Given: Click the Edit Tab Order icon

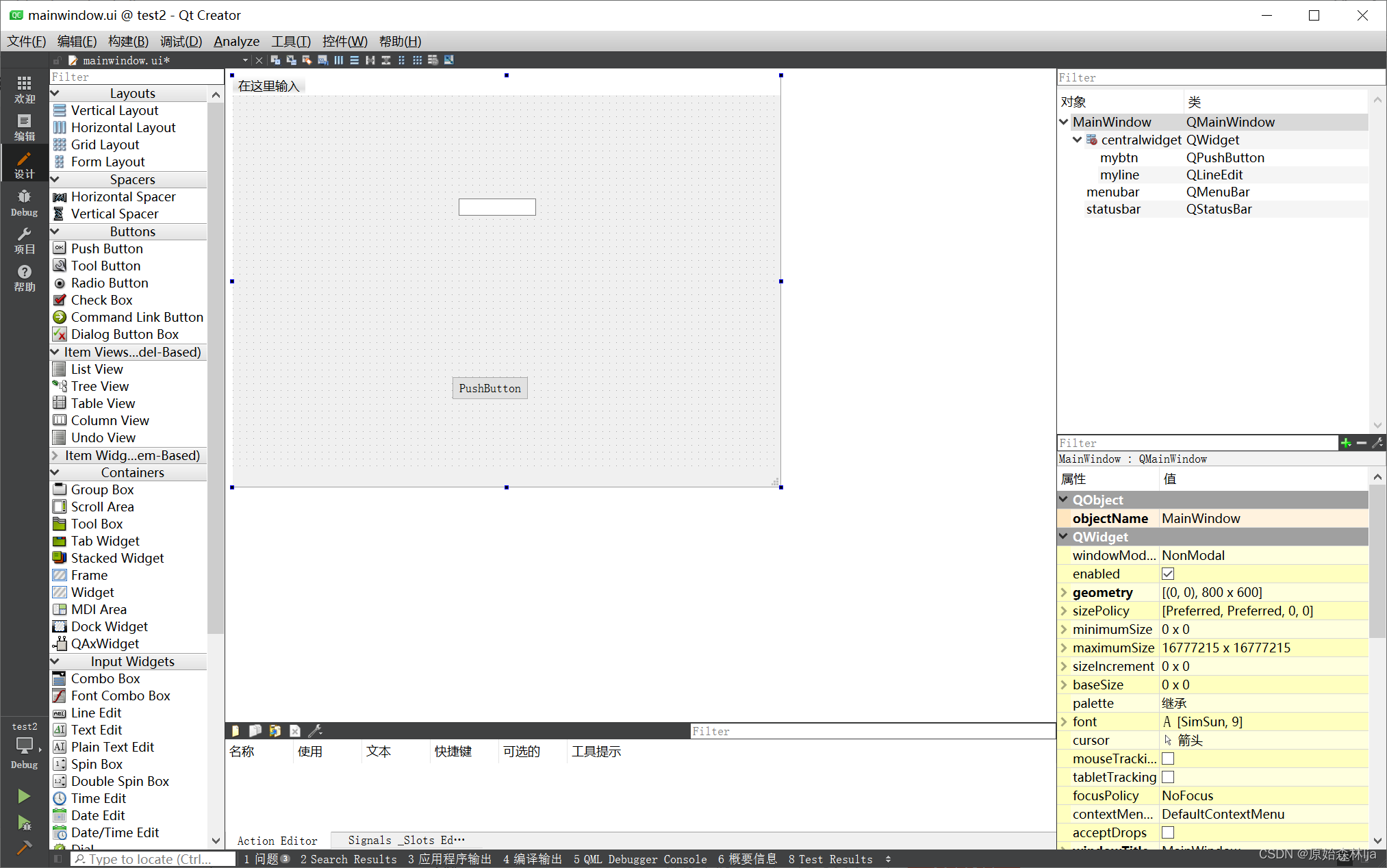Looking at the screenshot, I should (322, 60).
